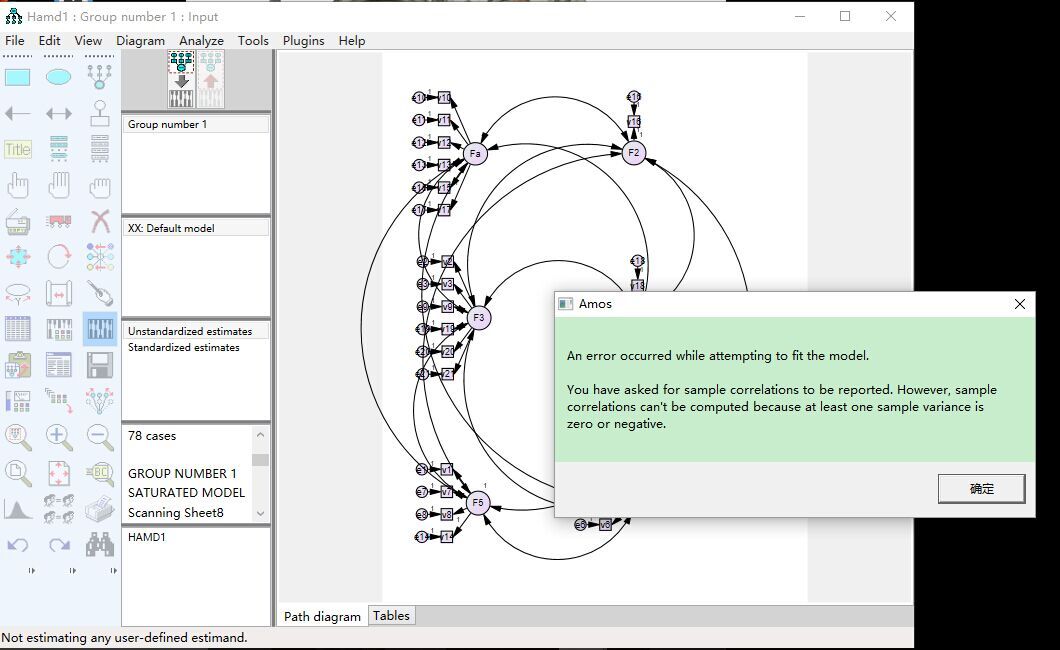Show degrees of freedom bell-curve icon
Viewport: 1060px width, 650px height.
(18, 509)
